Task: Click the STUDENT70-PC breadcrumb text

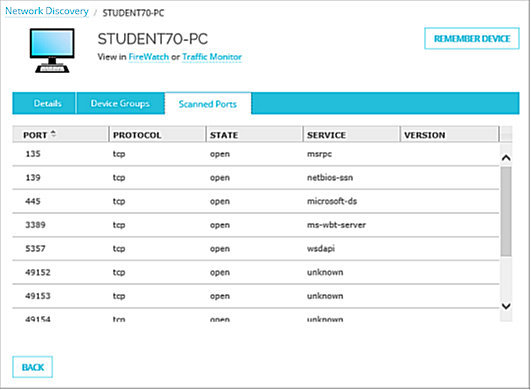Action: [133, 13]
